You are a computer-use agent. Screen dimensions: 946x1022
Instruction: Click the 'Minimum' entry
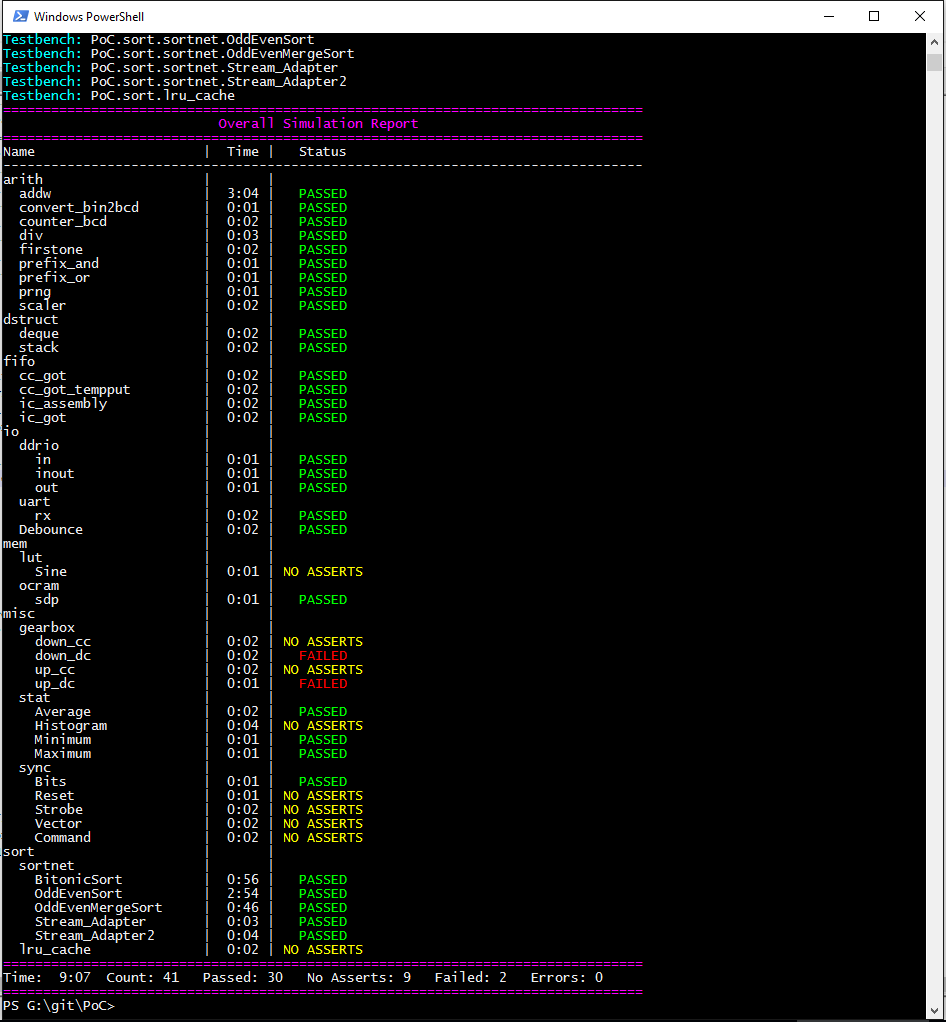(x=63, y=740)
